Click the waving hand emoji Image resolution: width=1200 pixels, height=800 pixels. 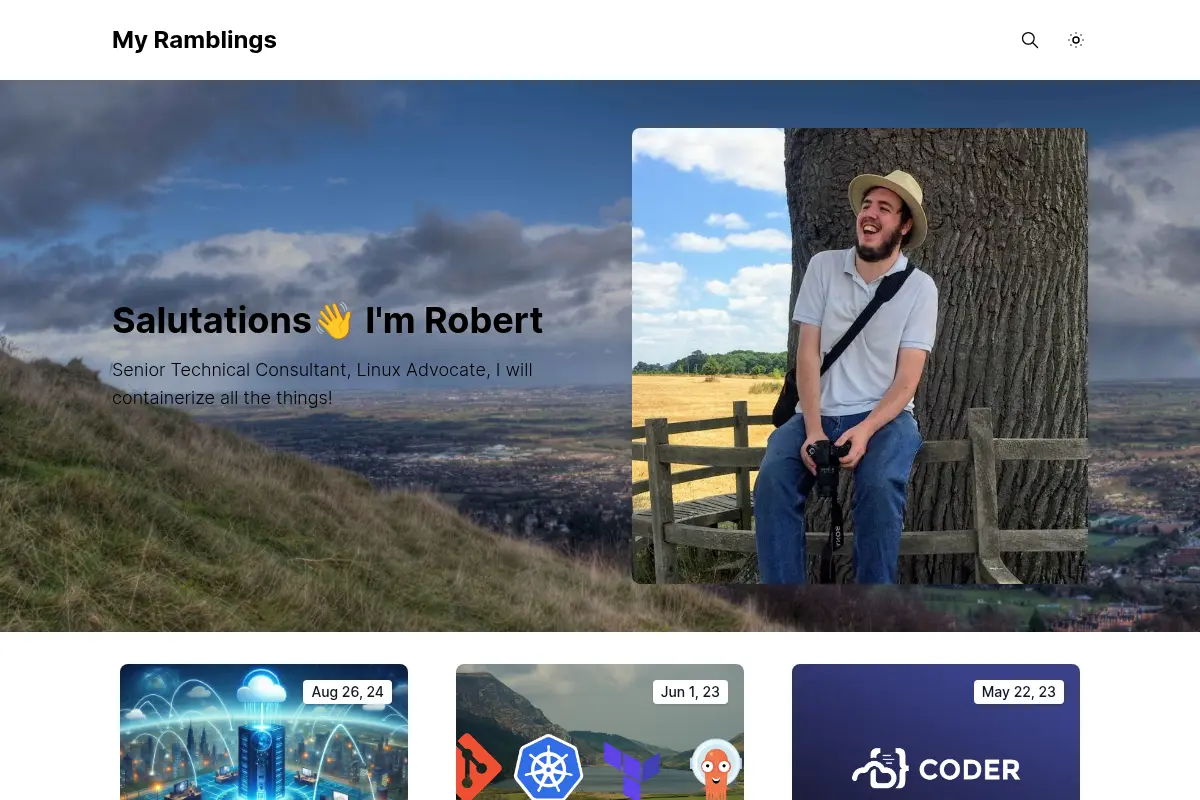pyautogui.click(x=334, y=321)
